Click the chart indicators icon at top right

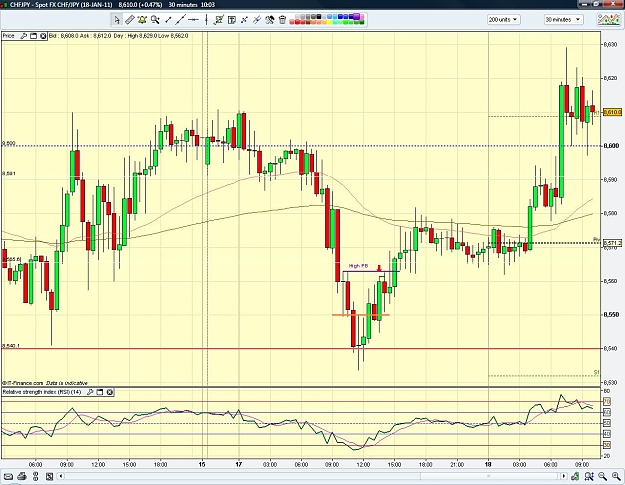point(609,19)
